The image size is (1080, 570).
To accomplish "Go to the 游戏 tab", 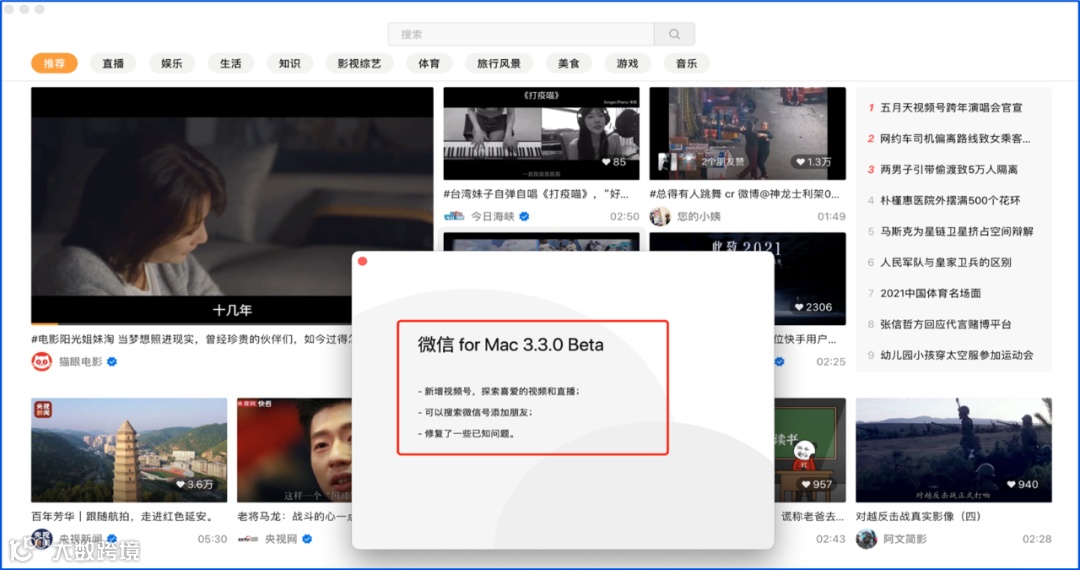I will click(627, 63).
